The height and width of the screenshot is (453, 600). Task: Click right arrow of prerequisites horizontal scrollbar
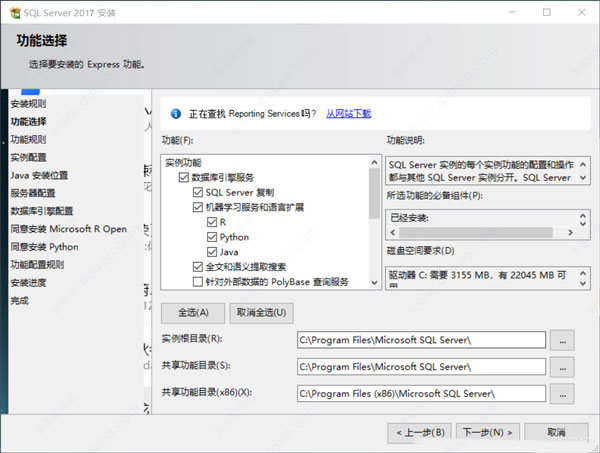click(x=570, y=232)
